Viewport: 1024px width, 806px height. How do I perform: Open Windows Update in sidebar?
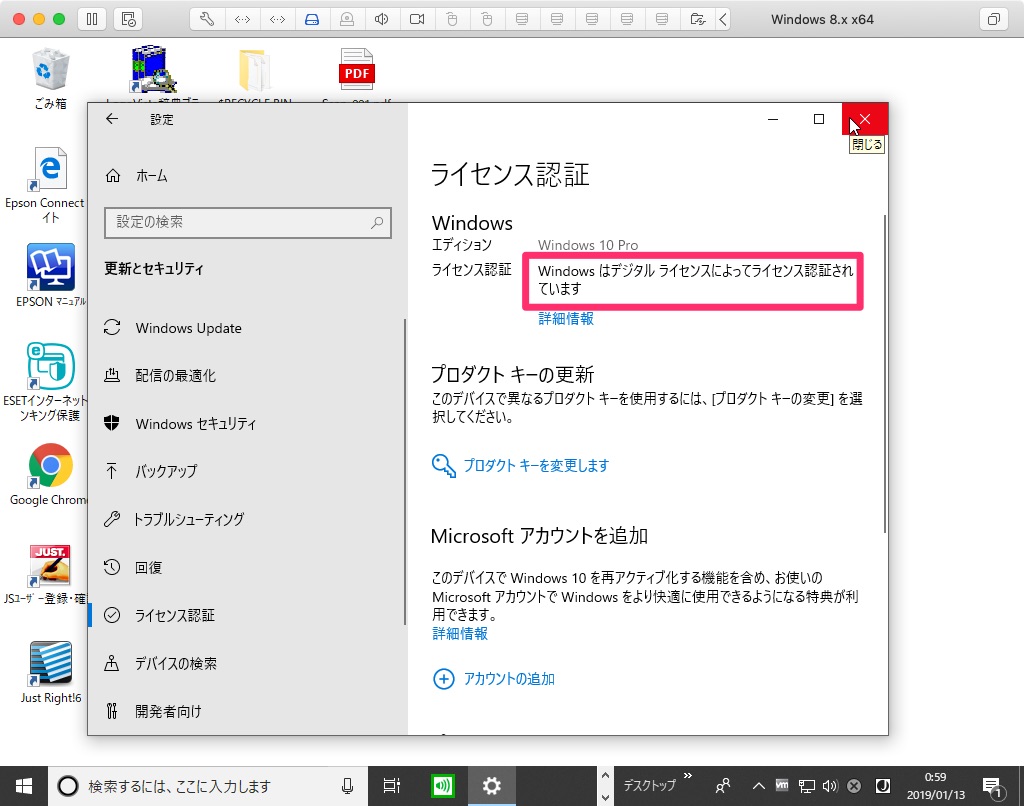click(x=247, y=328)
